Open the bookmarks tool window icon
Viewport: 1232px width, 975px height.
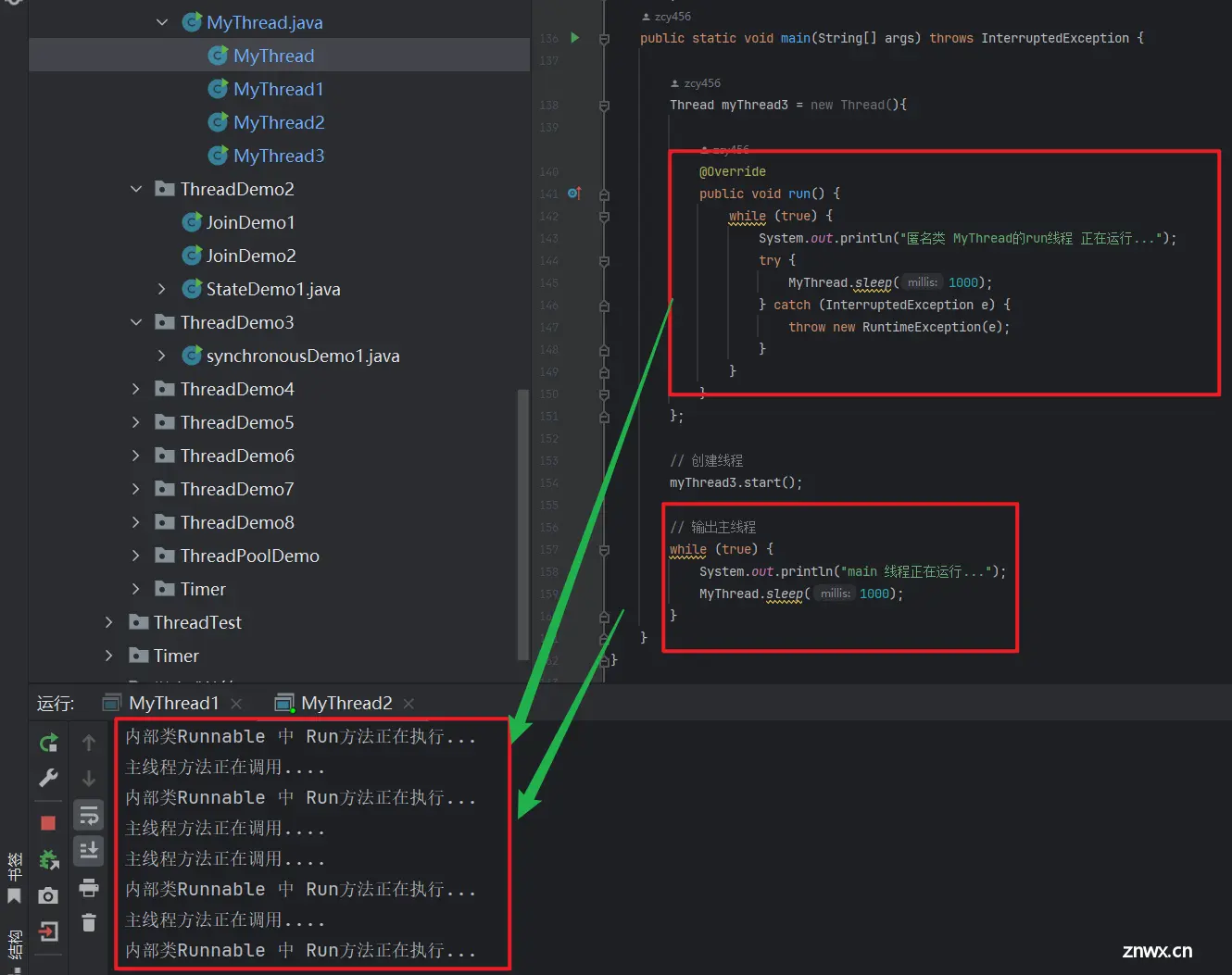pyautogui.click(x=14, y=895)
